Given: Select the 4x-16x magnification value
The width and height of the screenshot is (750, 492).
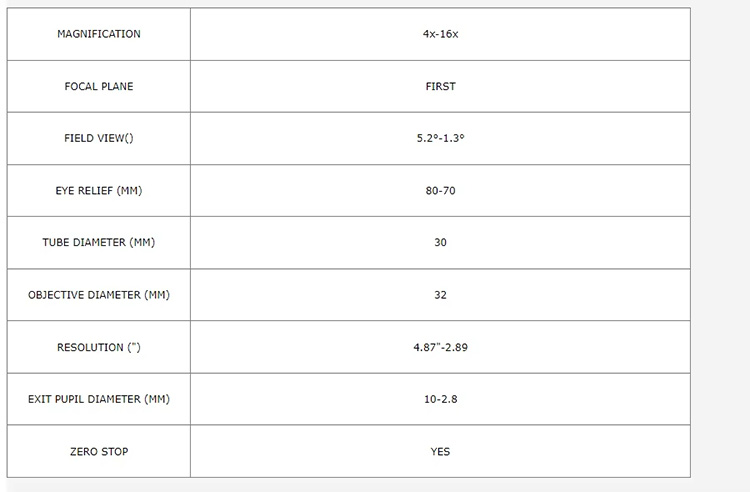Looking at the screenshot, I should (440, 34).
